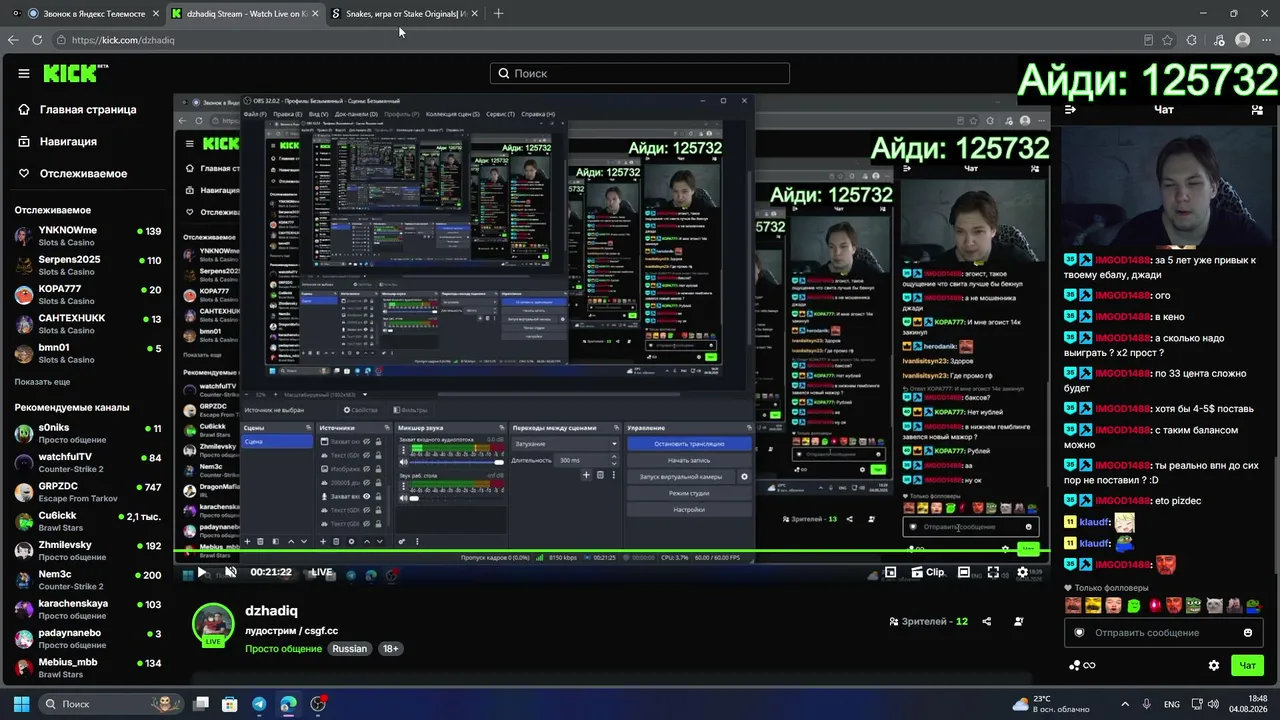This screenshot has height=720, width=1280.
Task: Collapse the chat panel with the arrow icon
Action: click(1070, 110)
